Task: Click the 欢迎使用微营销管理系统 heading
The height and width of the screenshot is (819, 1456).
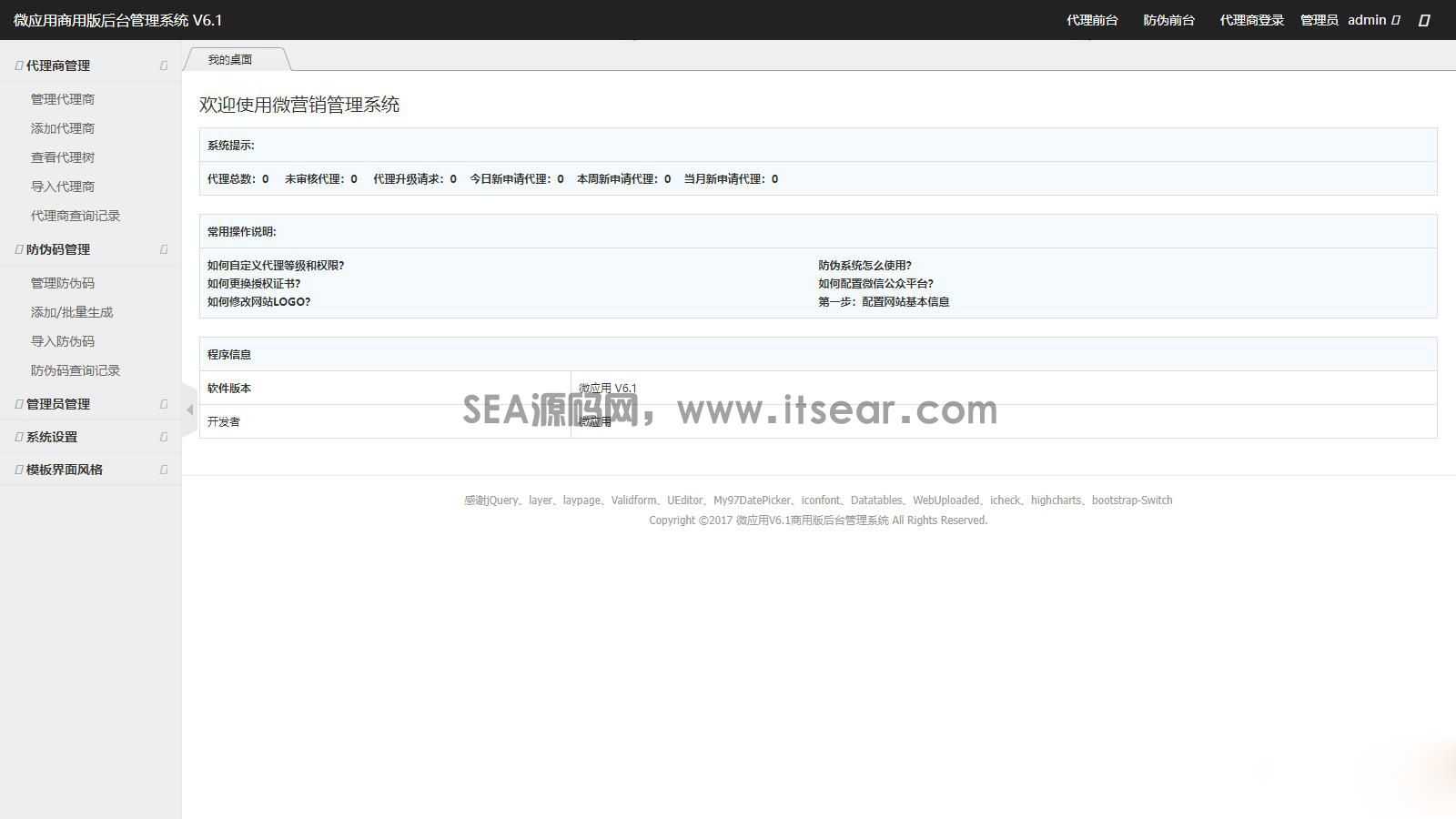Action: pyautogui.click(x=299, y=105)
